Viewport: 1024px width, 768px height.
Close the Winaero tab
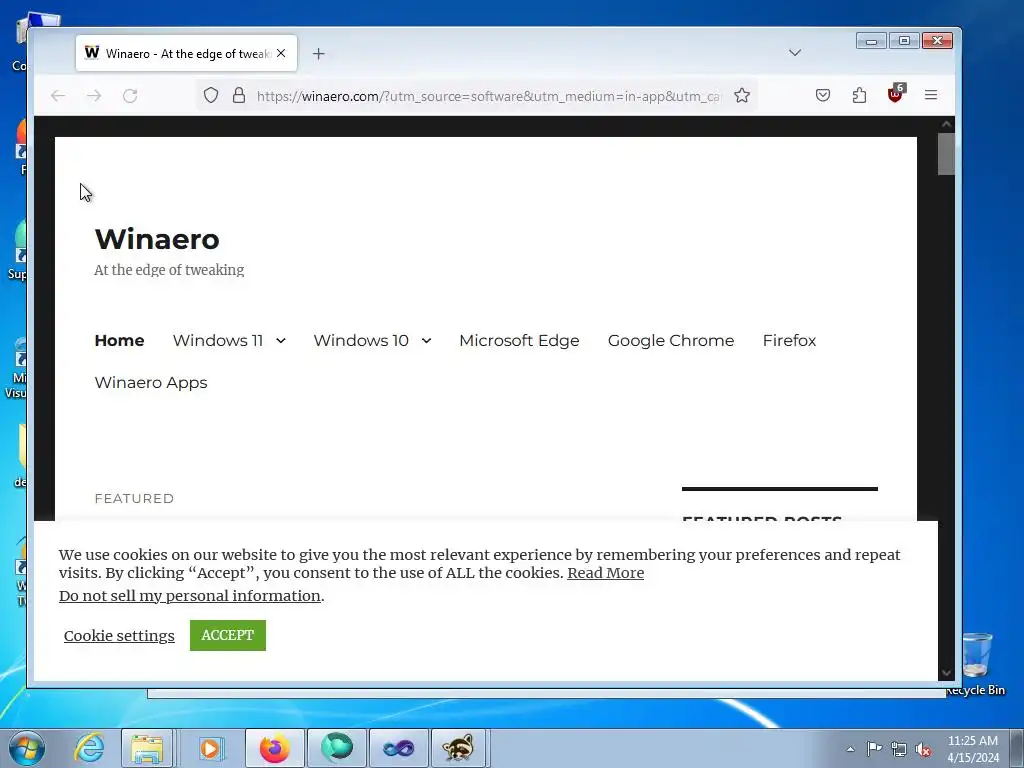pos(281,54)
